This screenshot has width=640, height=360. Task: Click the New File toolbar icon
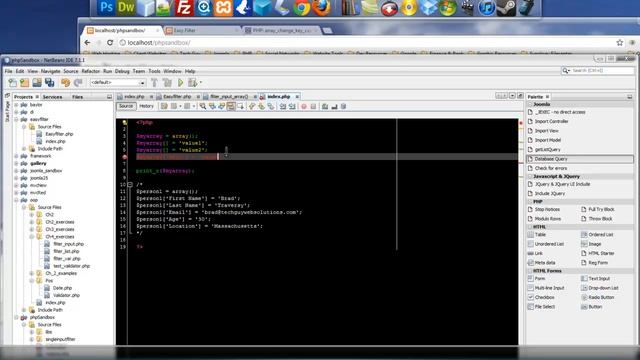tap(13, 83)
